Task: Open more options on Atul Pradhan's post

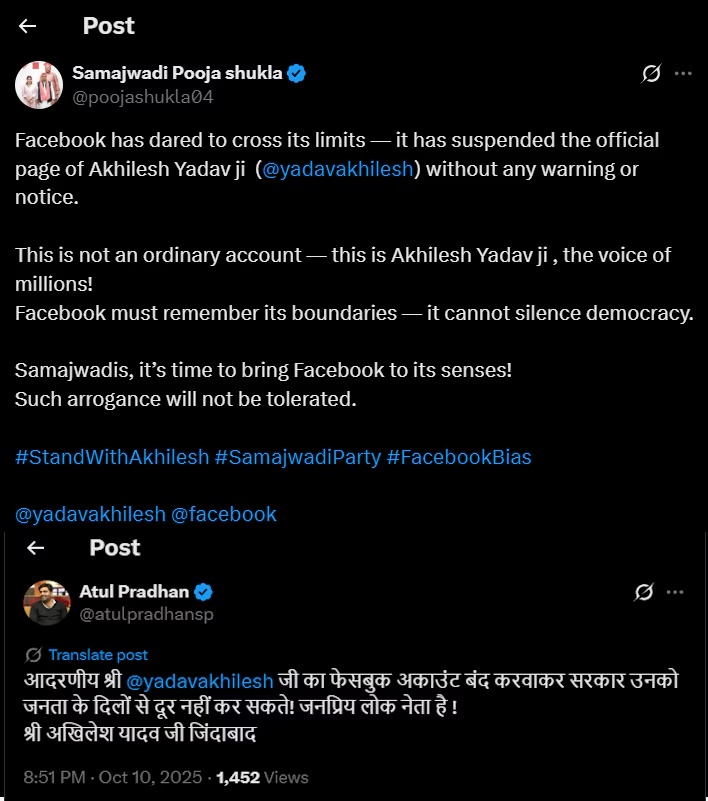Action: pyautogui.click(x=679, y=593)
